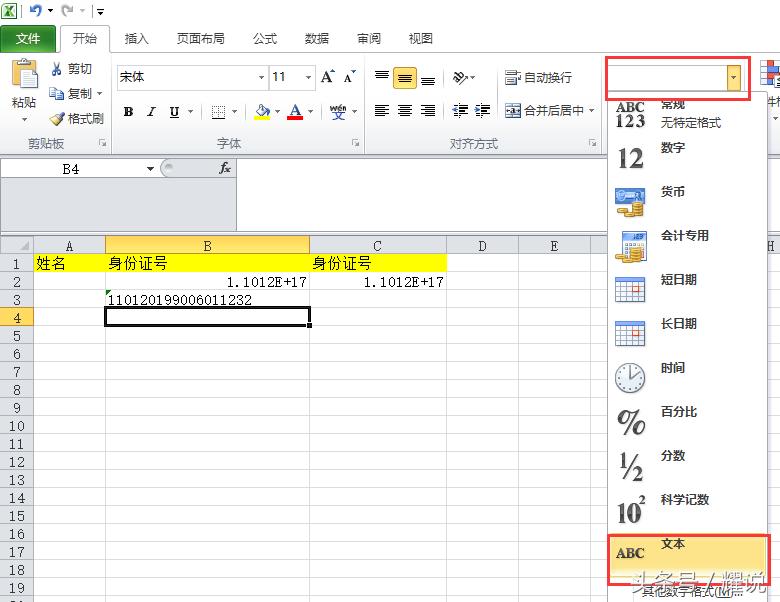Viewport: 780px width, 602px height.
Task: Open the 文件 File tab
Action: pyautogui.click(x=28, y=39)
